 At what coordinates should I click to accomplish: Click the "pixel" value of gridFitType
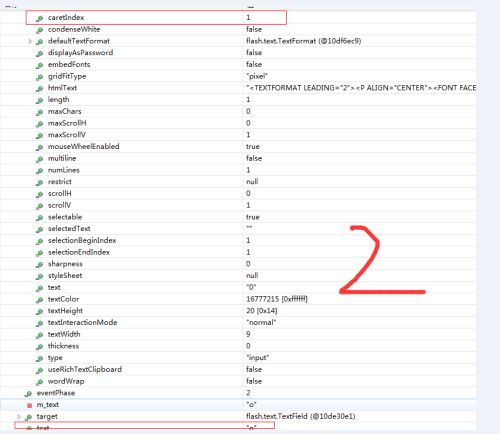point(257,76)
